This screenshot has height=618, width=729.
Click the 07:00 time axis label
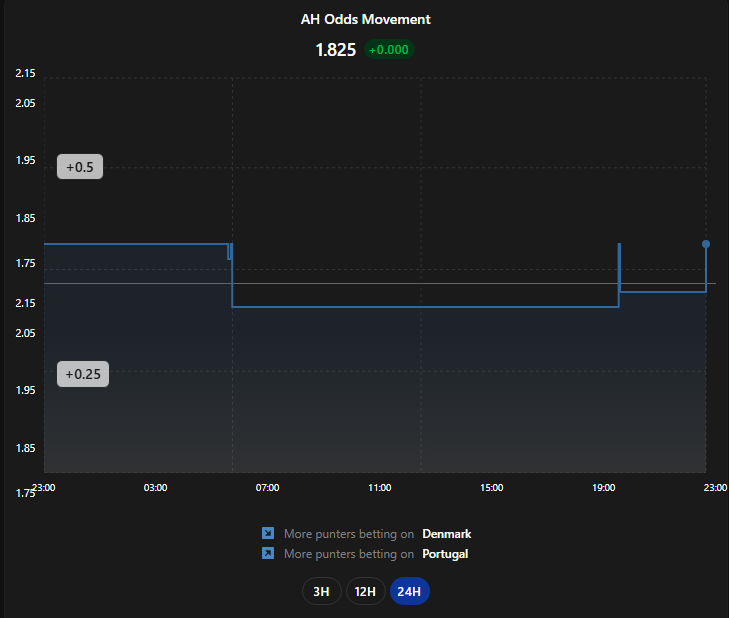tap(267, 487)
